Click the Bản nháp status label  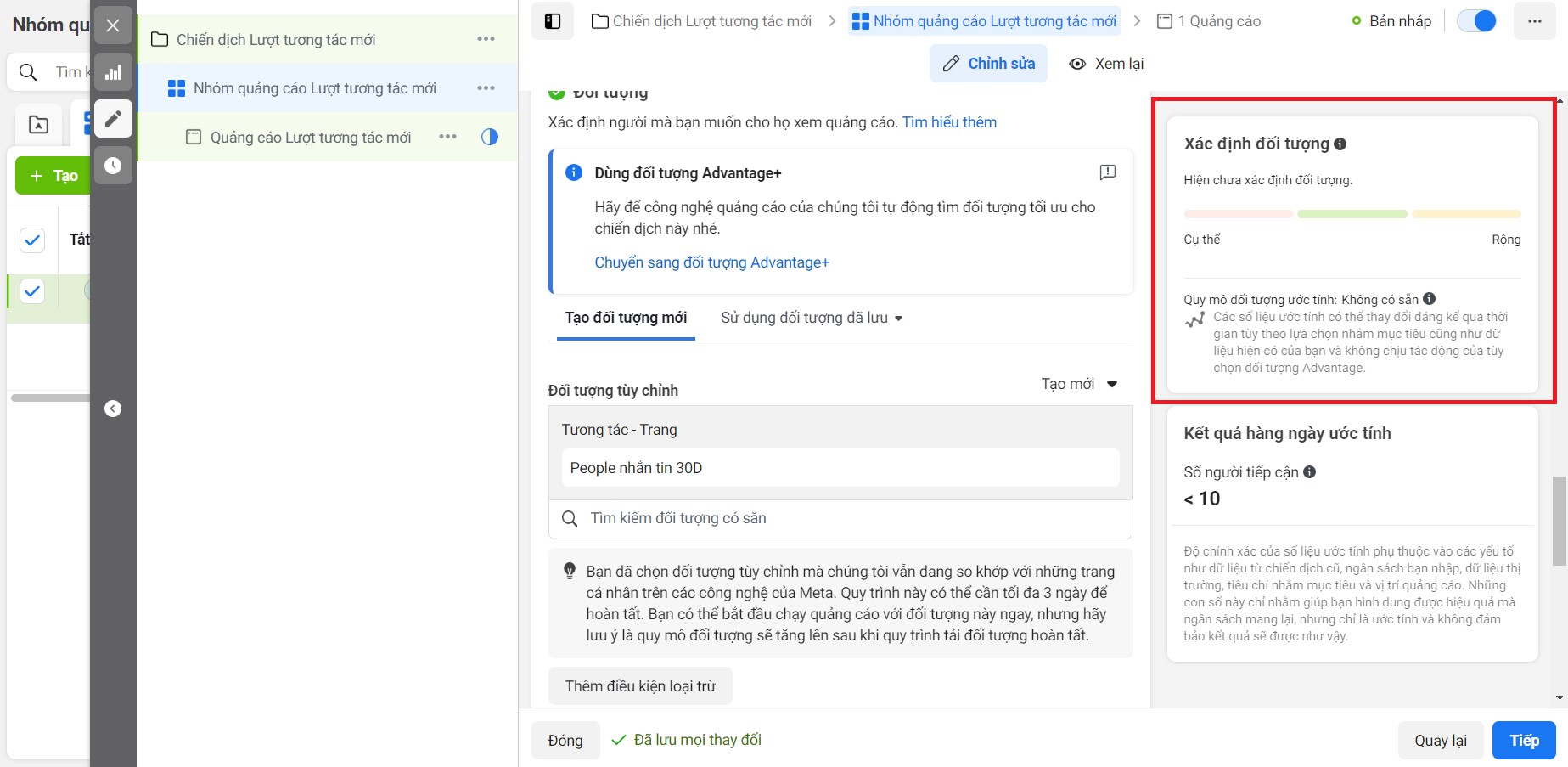tap(1400, 21)
